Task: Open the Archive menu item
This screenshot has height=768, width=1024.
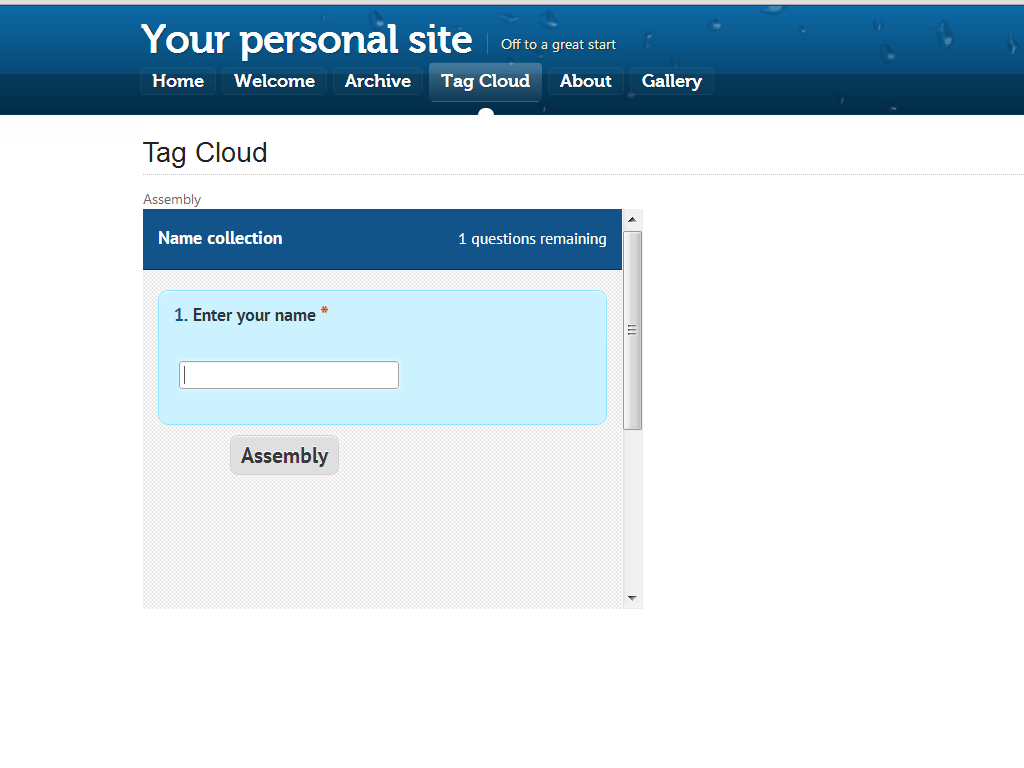Action: pos(377,81)
